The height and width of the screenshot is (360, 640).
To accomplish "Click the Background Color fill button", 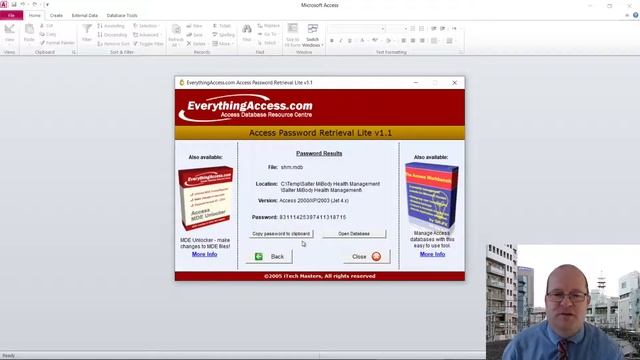I will coord(389,41).
